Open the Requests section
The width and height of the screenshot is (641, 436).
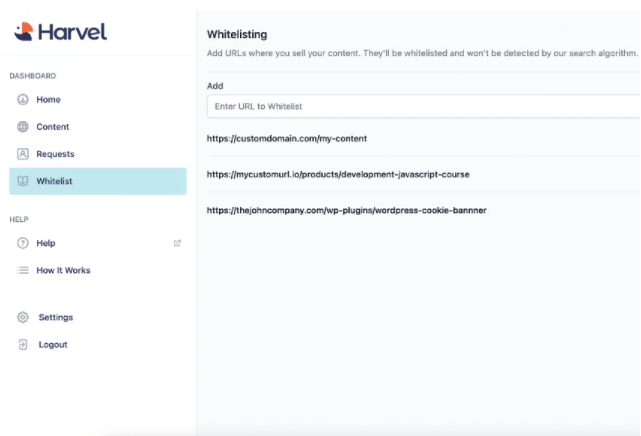pos(55,154)
